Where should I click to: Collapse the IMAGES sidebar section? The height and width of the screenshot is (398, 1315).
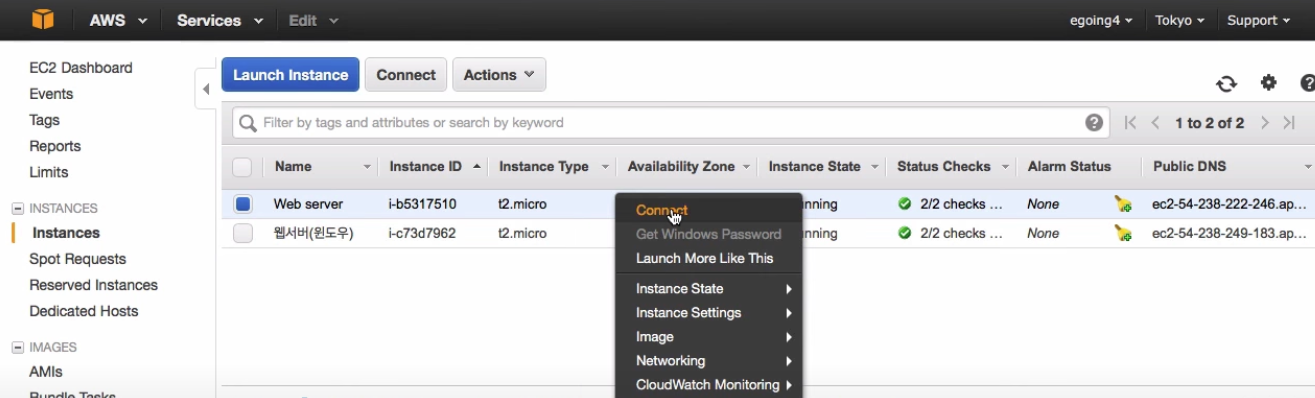tap(17, 348)
